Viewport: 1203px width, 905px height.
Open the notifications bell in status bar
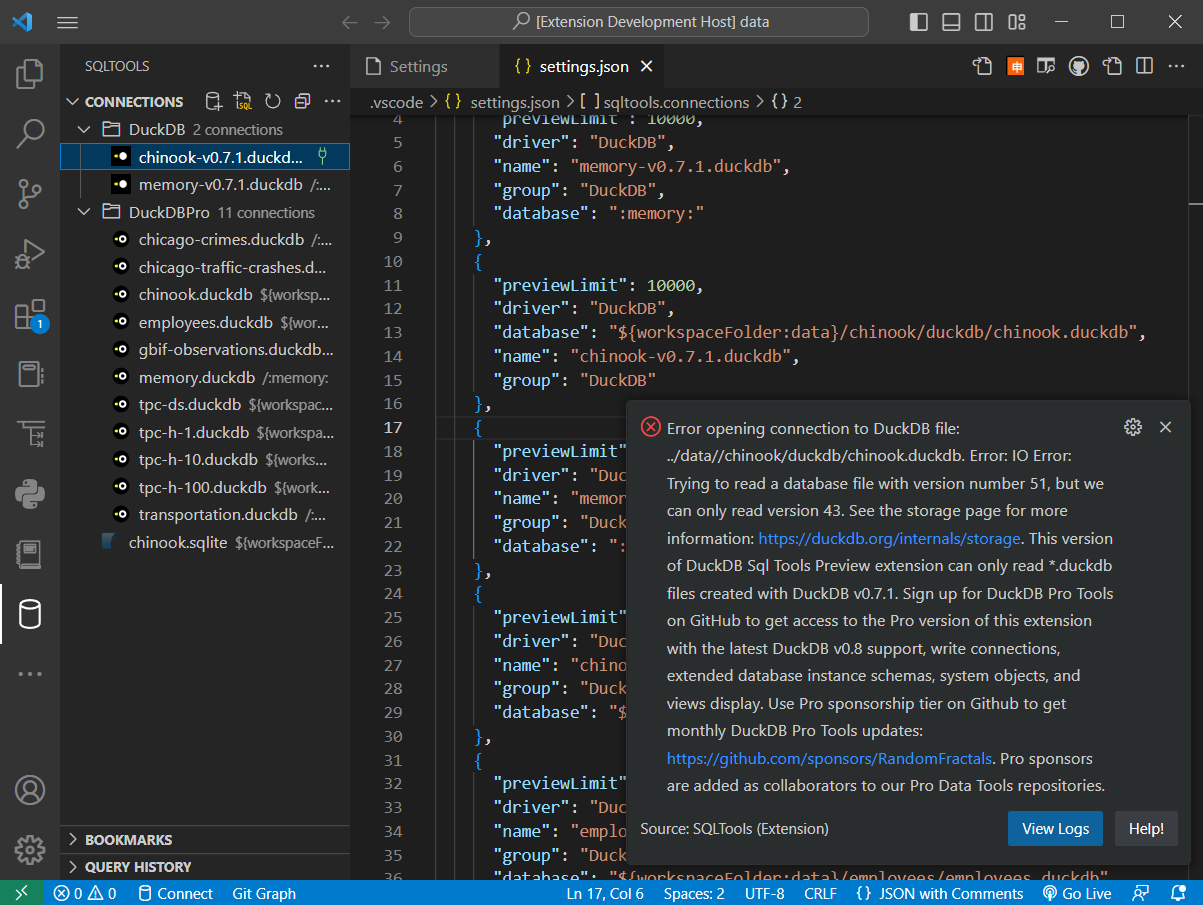point(1176,893)
